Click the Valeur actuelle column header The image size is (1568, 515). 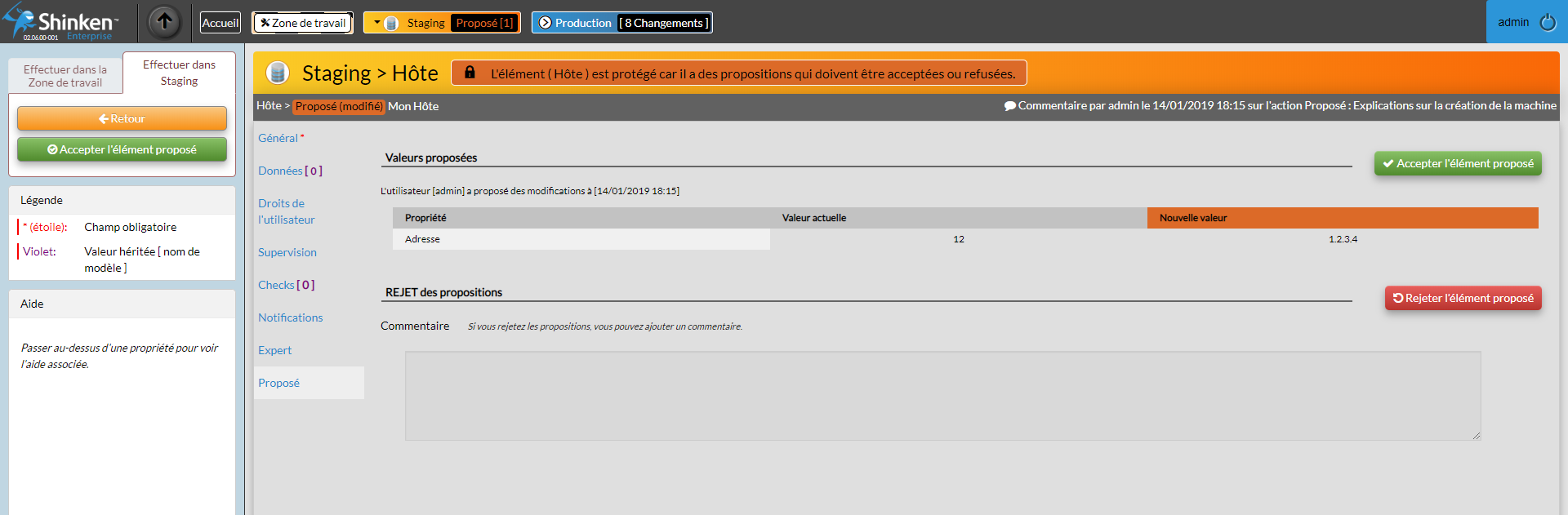(x=959, y=218)
